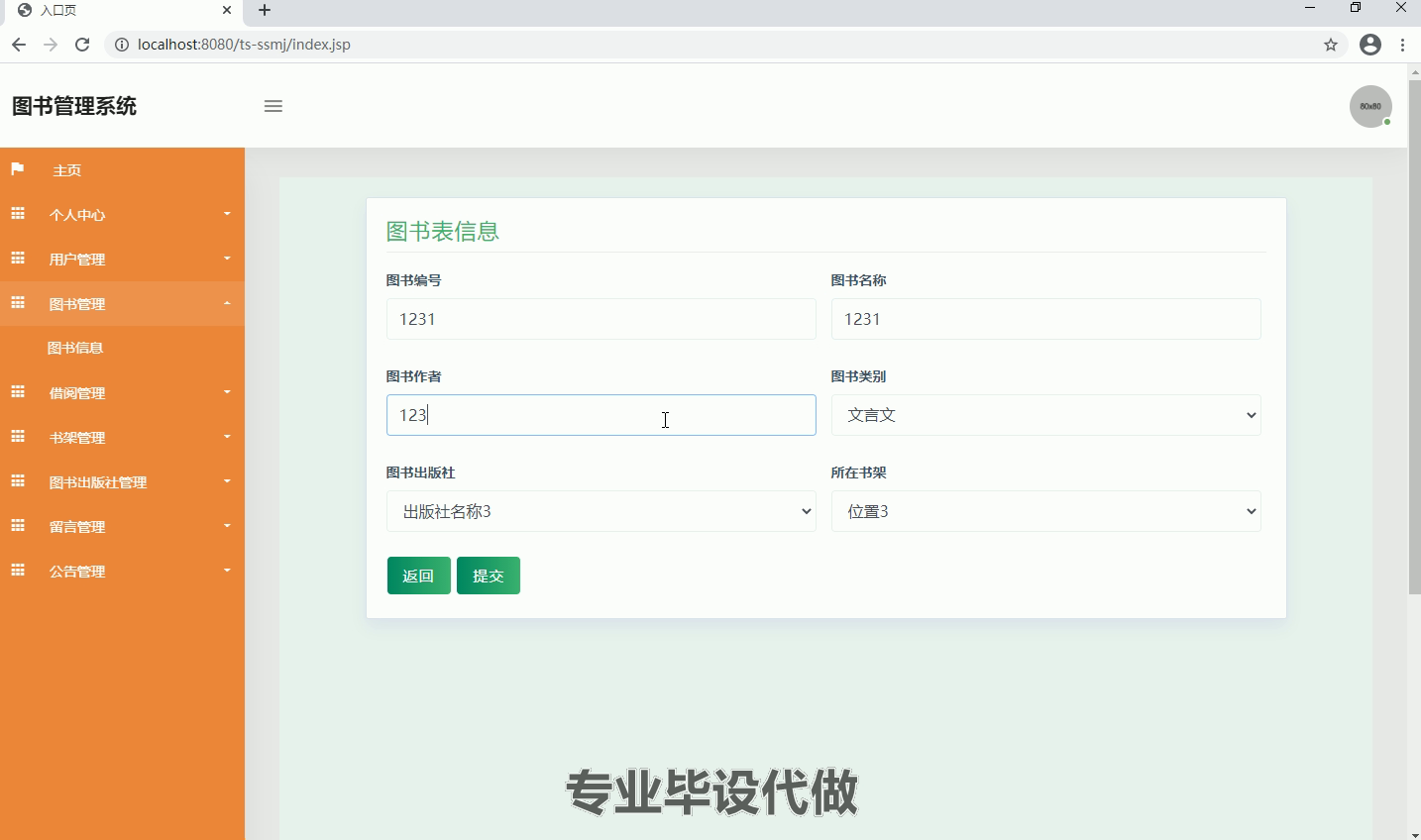
Task: Click the page vertical scrollbar thumb
Action: [1414, 337]
